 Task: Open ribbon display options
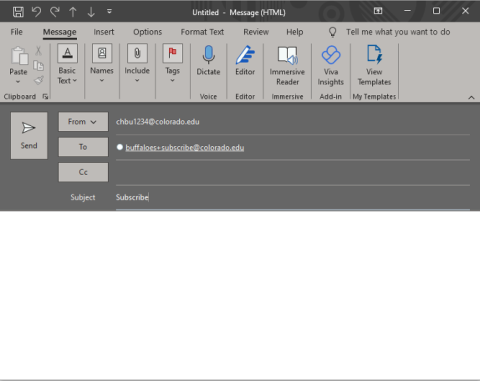(378, 11)
